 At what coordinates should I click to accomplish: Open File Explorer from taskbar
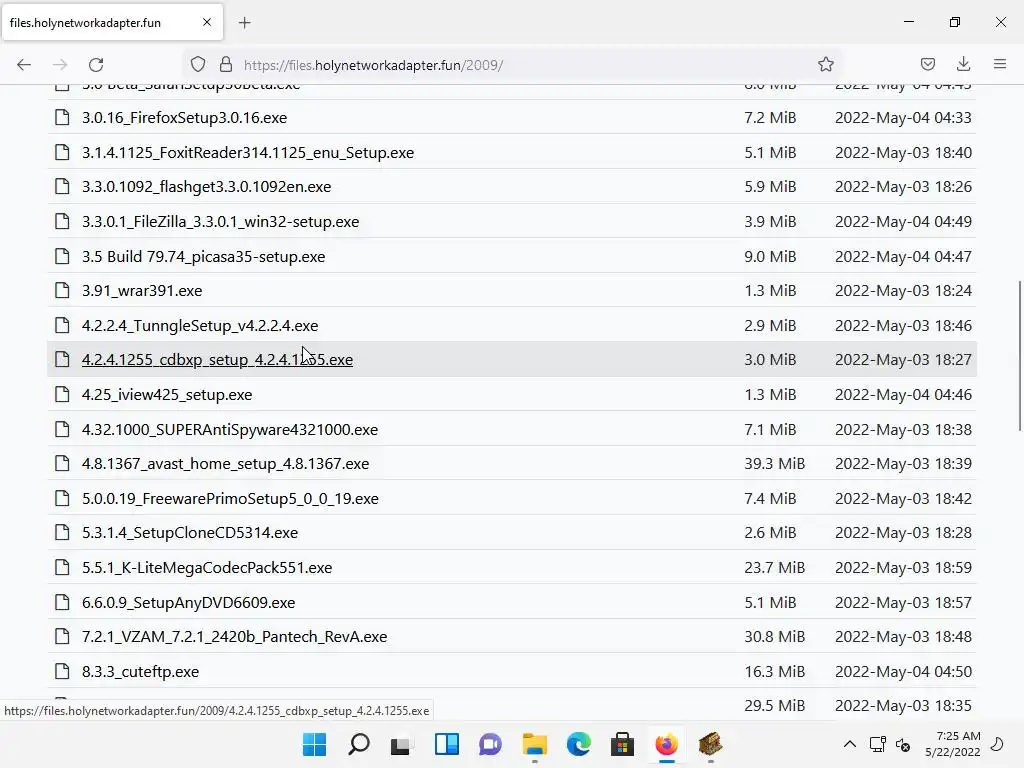[535, 744]
